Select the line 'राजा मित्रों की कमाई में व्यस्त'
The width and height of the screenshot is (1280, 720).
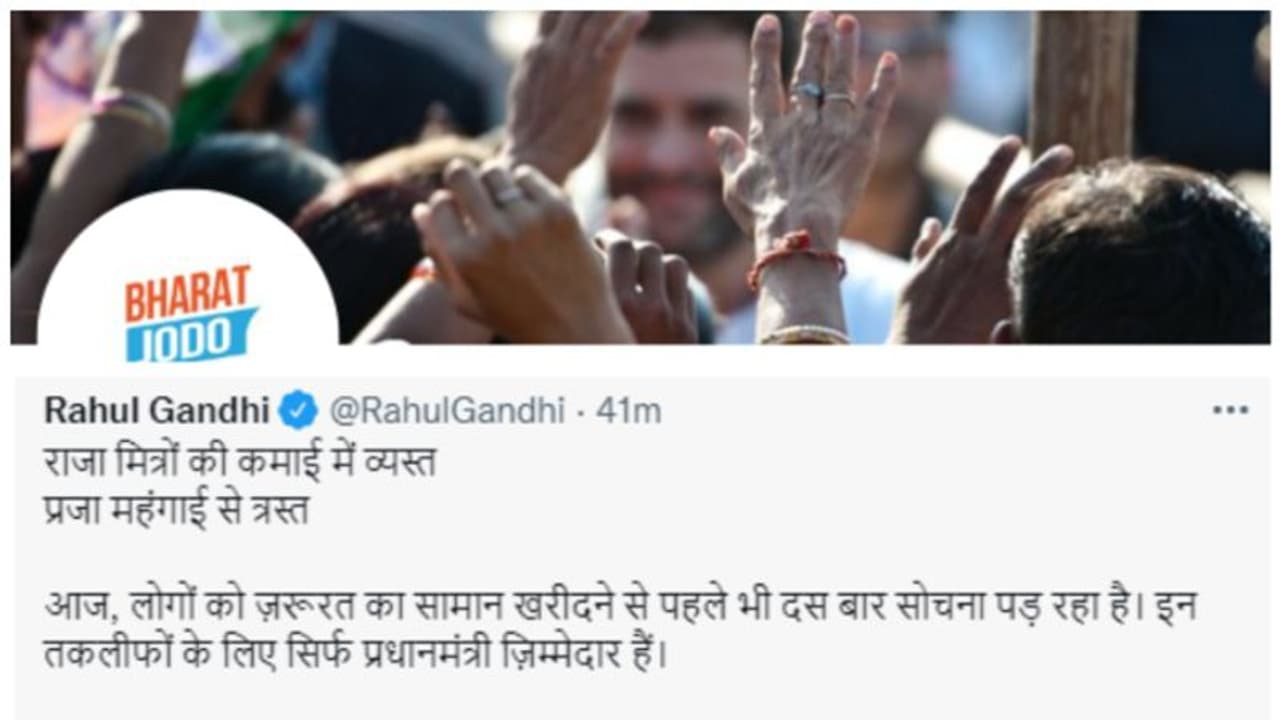(x=240, y=462)
